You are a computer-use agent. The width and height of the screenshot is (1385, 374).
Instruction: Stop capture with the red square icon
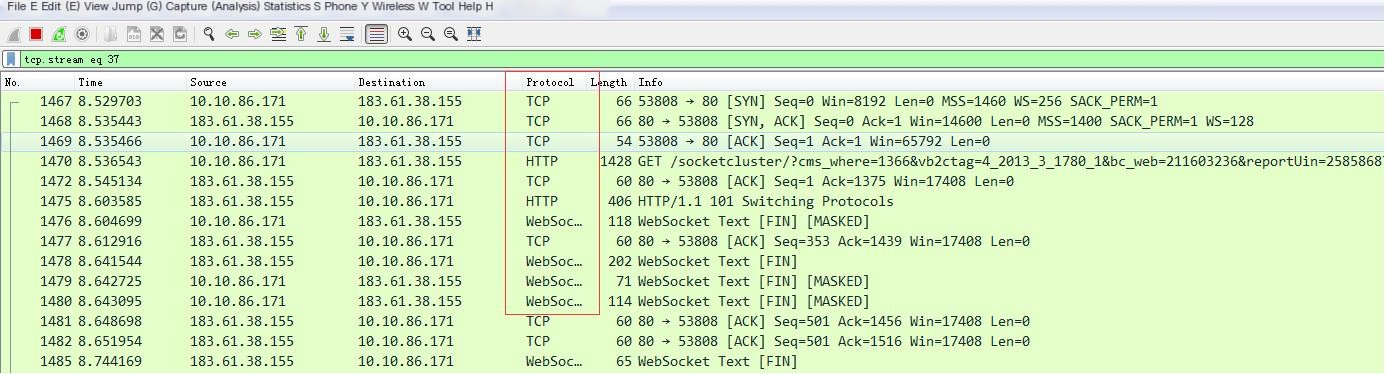click(36, 34)
